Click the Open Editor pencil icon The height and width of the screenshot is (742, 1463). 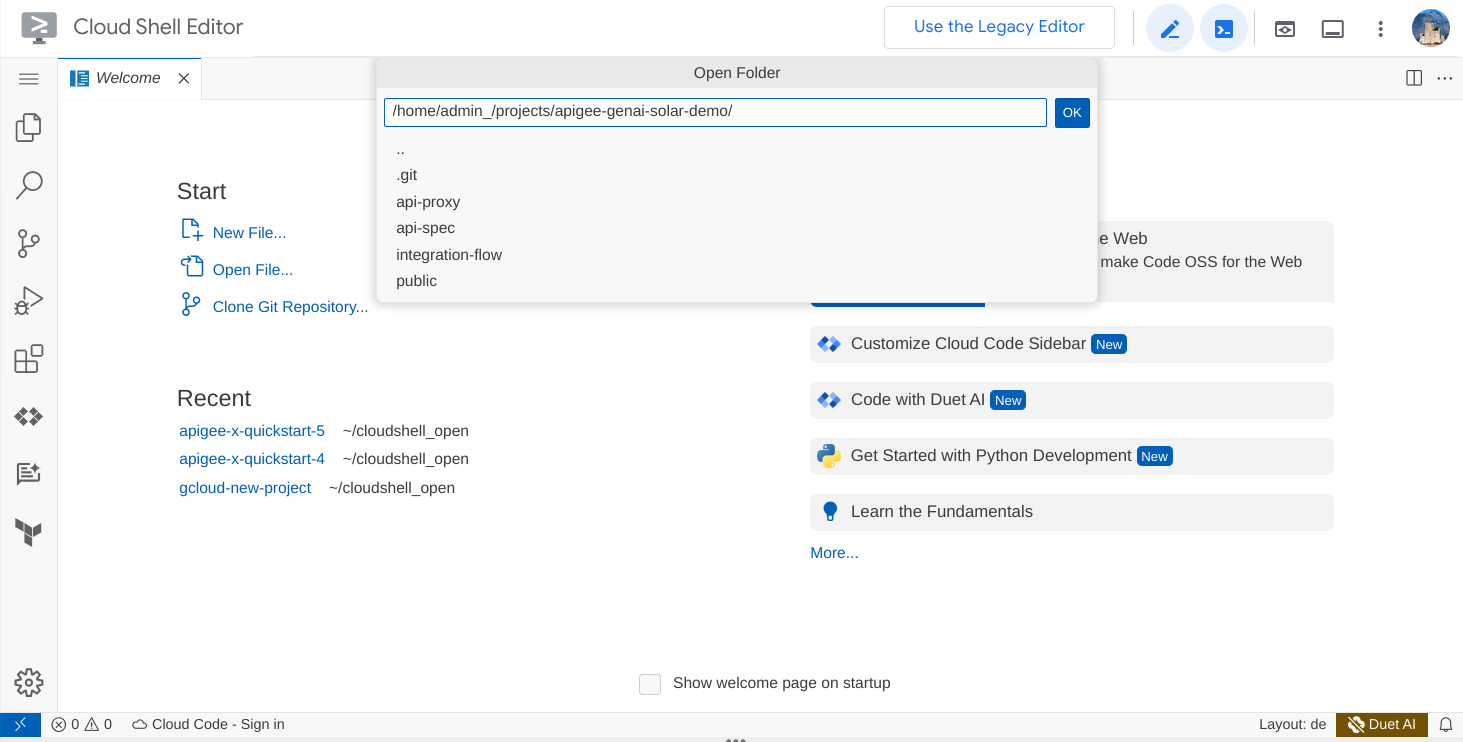(1170, 29)
